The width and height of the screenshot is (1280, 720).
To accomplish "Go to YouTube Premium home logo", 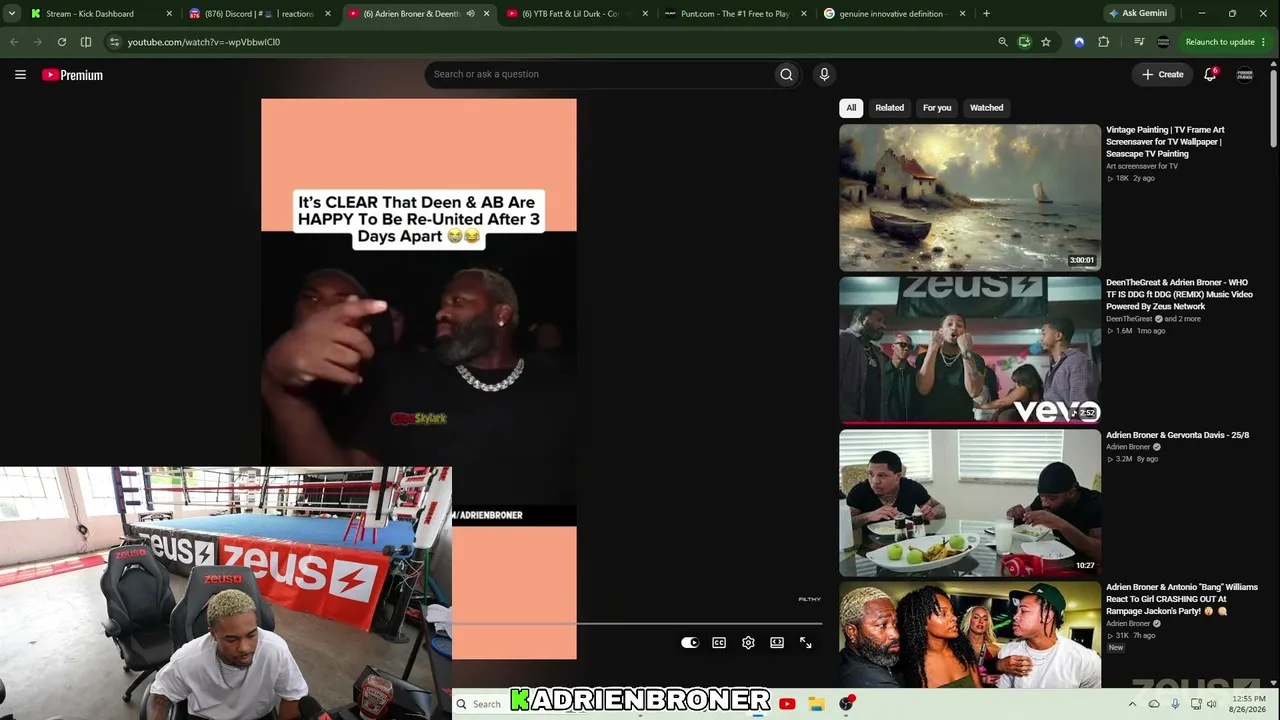I will pos(72,75).
